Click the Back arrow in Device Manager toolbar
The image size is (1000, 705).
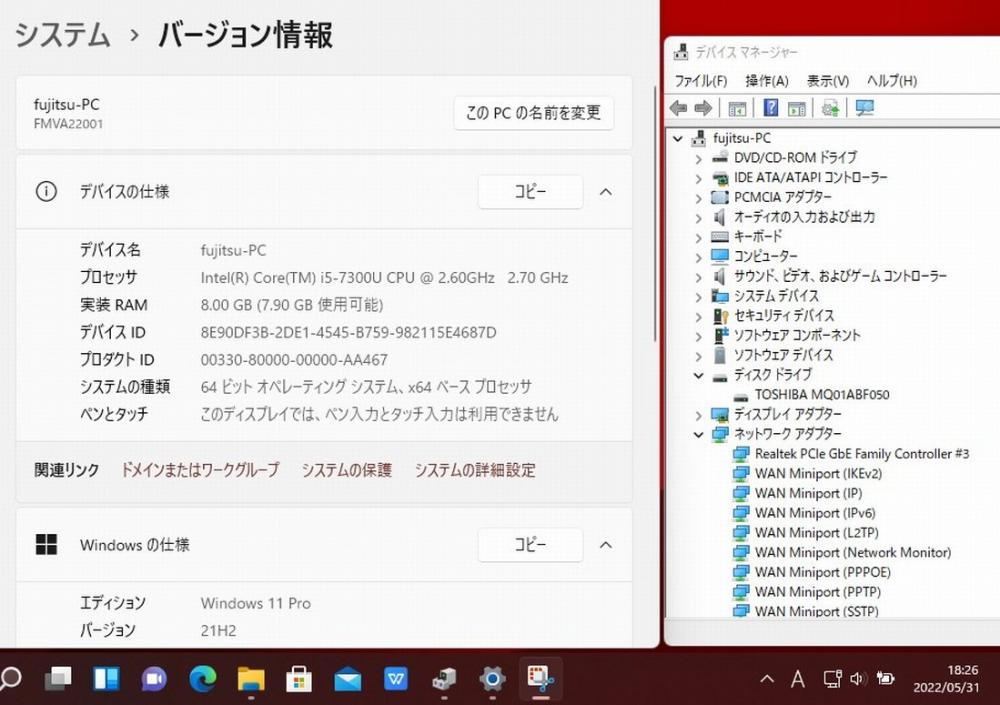point(679,108)
